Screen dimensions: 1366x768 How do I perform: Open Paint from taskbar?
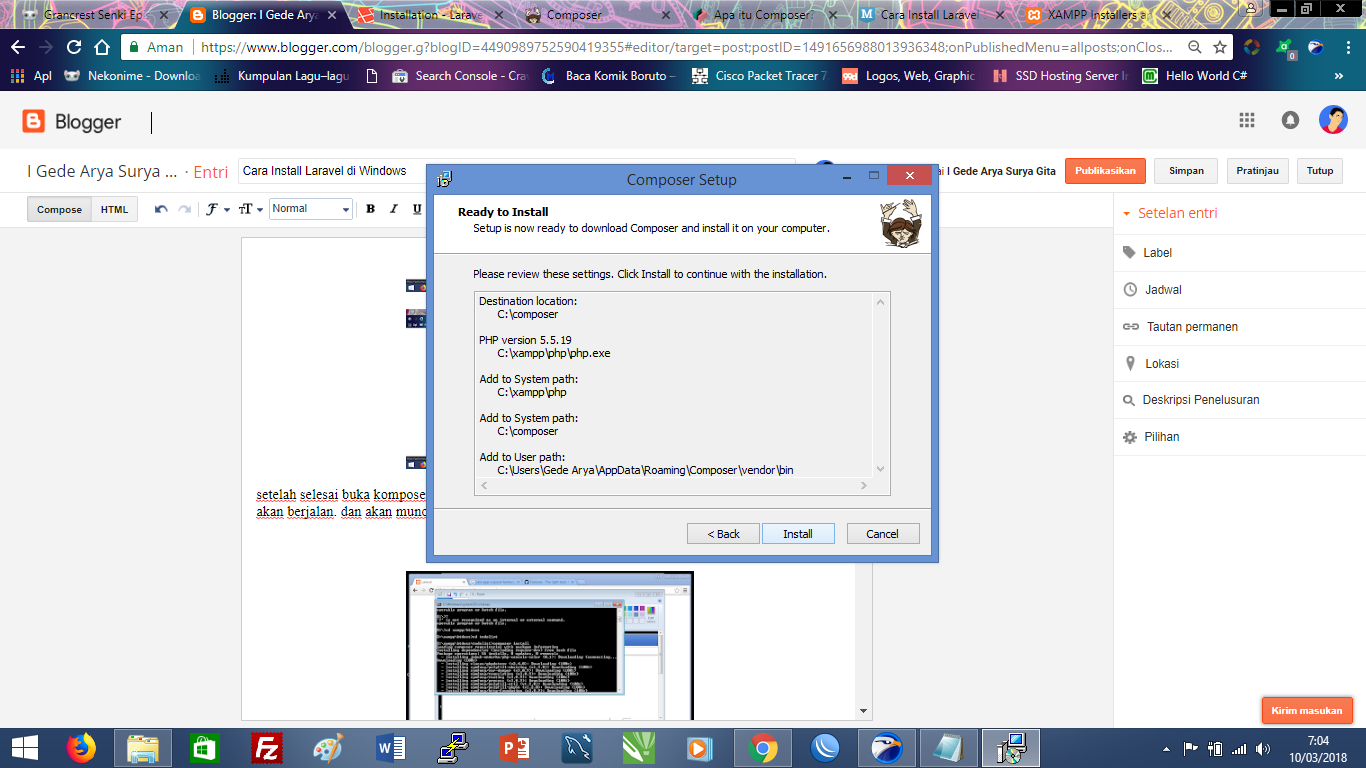[x=328, y=748]
